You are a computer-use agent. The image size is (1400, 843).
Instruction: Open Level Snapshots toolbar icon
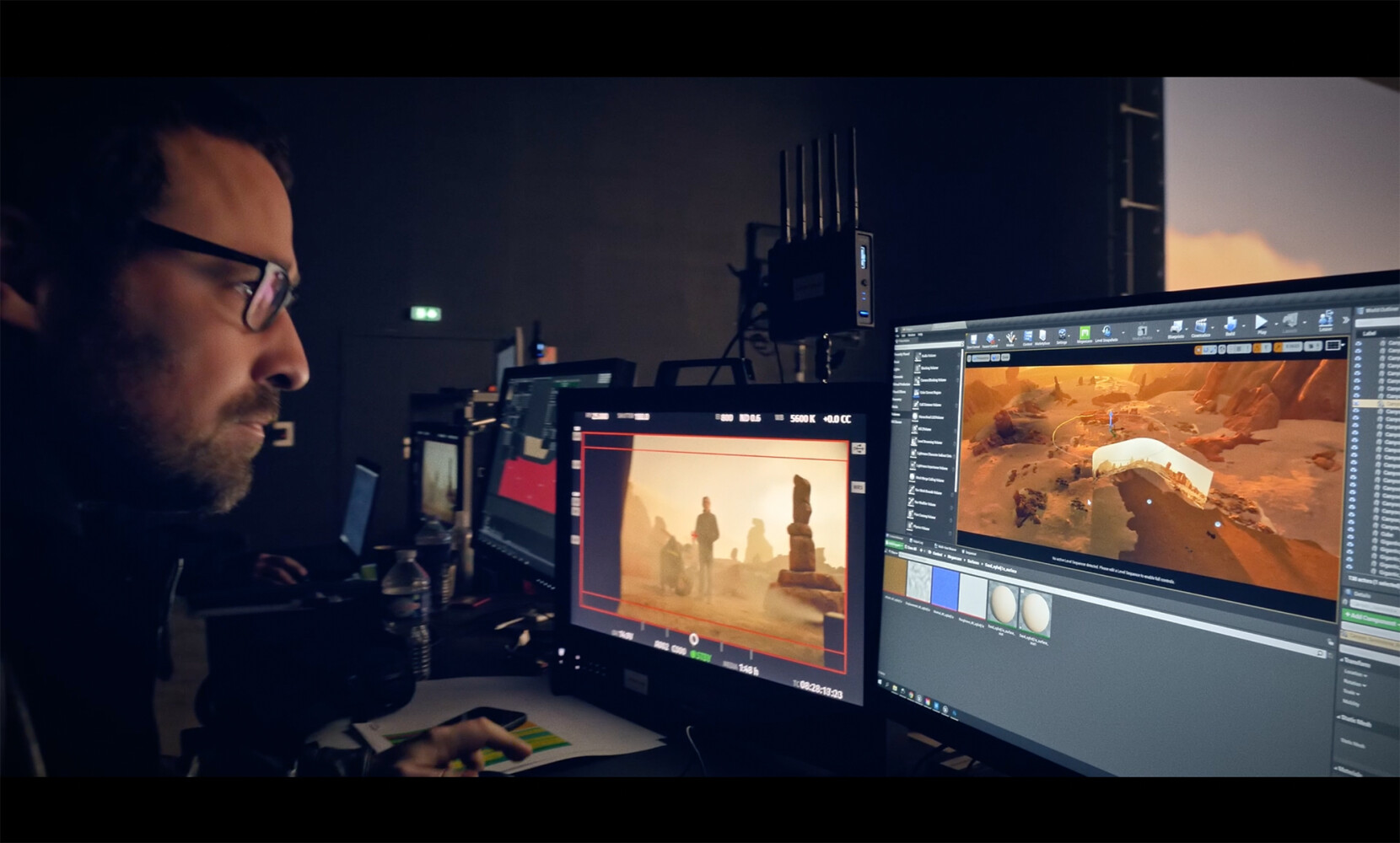(x=1107, y=332)
